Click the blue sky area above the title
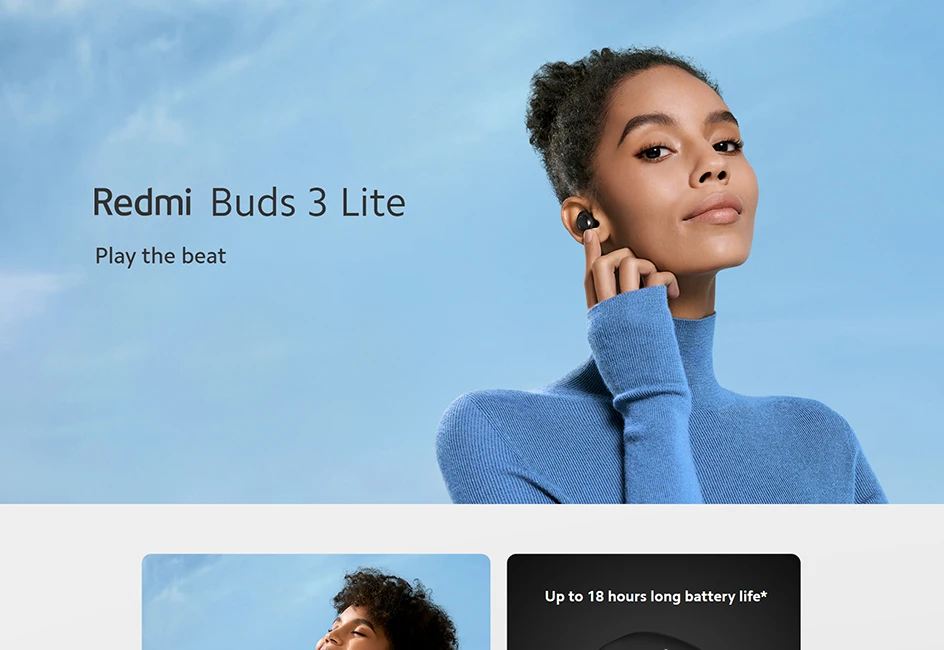This screenshot has height=650, width=944. (x=241, y=90)
